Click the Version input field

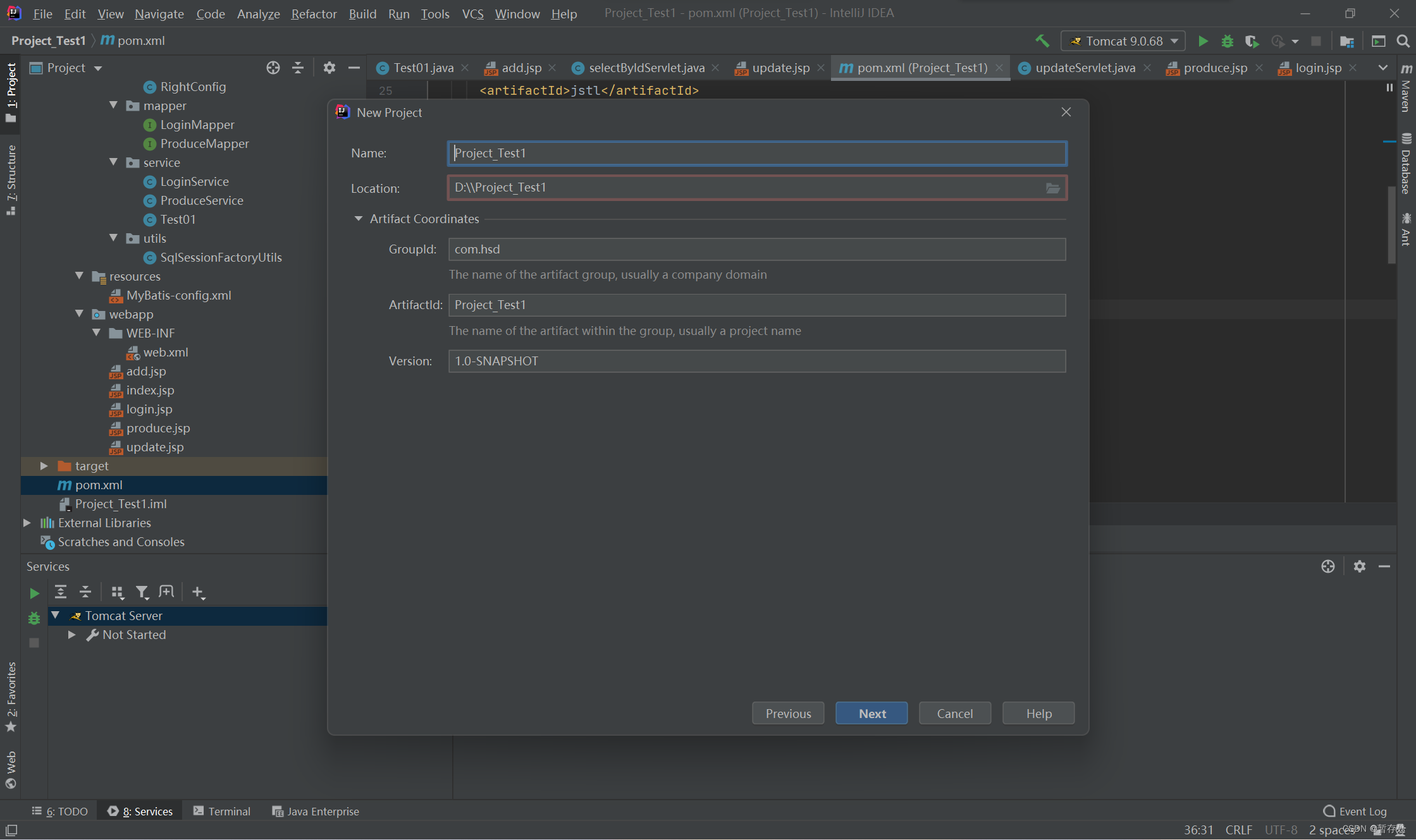point(757,361)
